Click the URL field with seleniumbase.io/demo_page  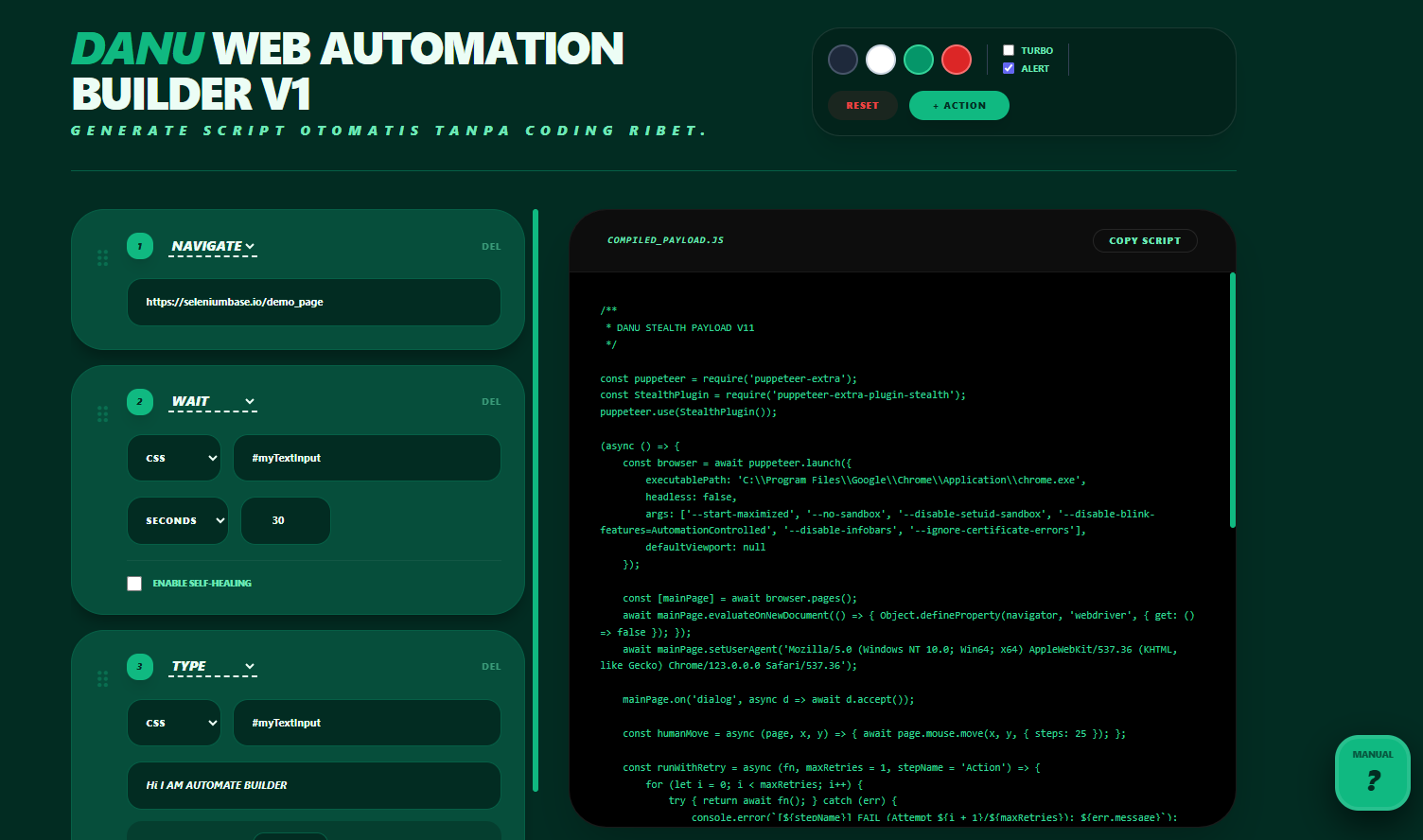point(314,302)
